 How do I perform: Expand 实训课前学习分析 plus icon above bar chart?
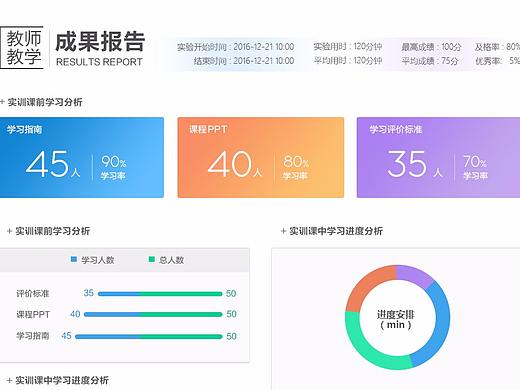10,231
